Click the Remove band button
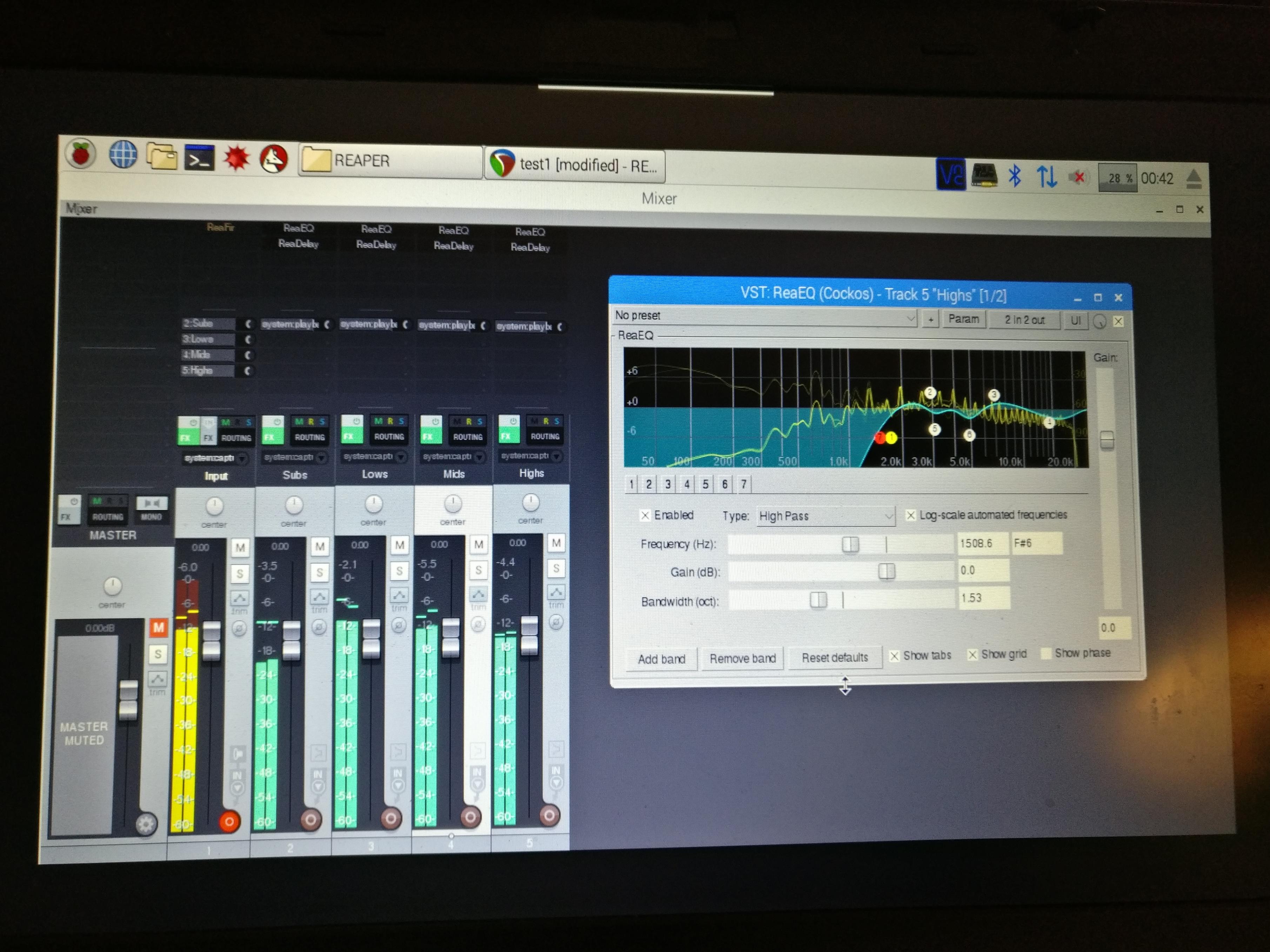Image resolution: width=1270 pixels, height=952 pixels. [x=742, y=658]
